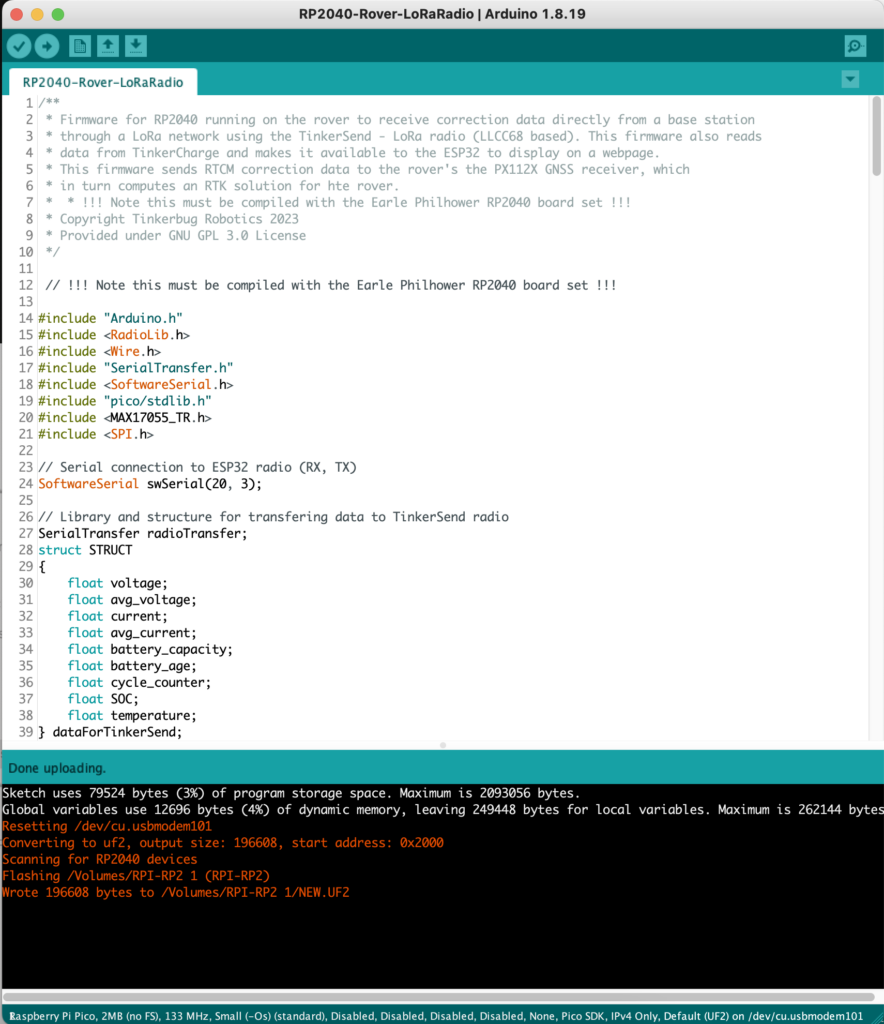
Task: Click the 'struct STRUCT' line
Action: click(x=85, y=550)
